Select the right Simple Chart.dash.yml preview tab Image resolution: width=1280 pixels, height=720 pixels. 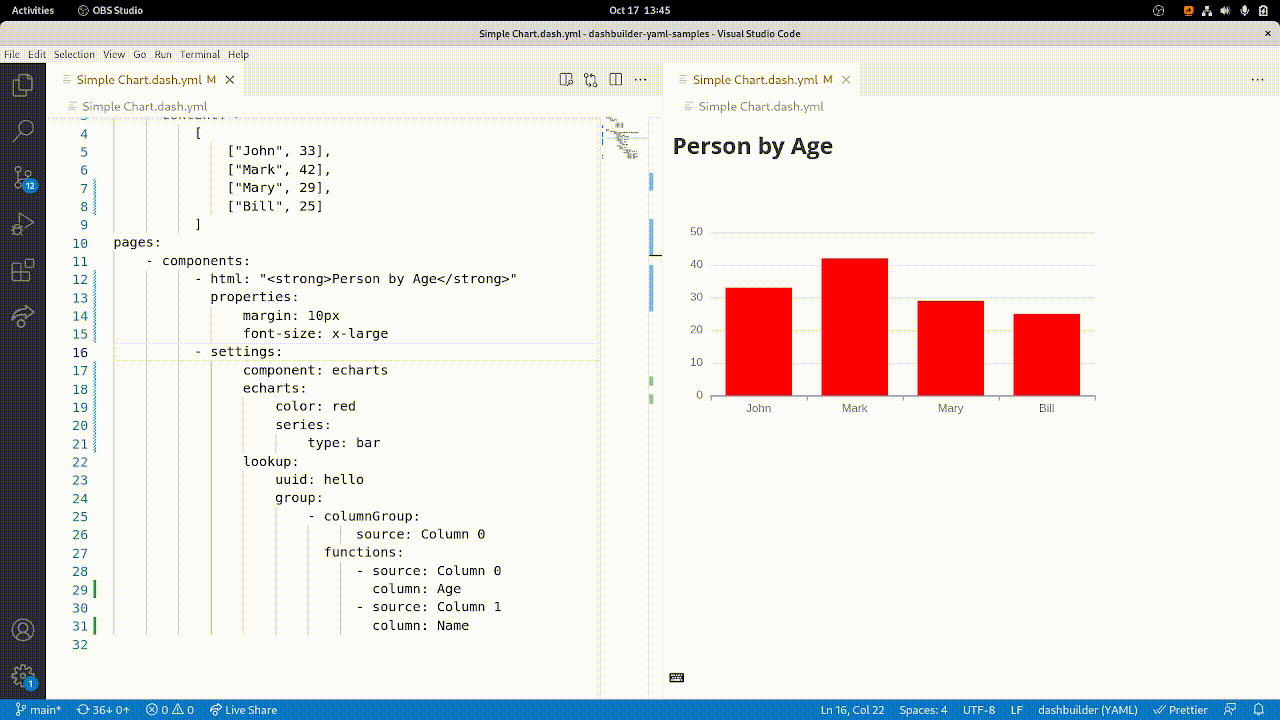coord(762,79)
